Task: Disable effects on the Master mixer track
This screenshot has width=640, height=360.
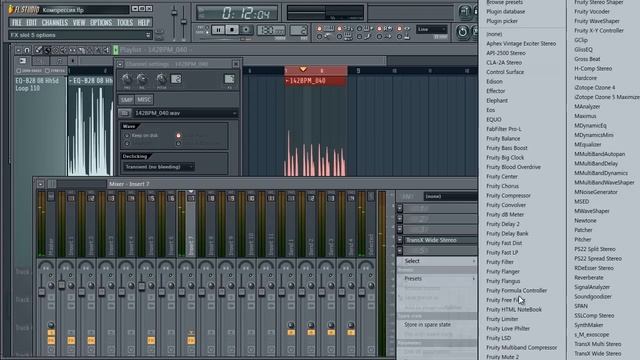Action: (x=51, y=340)
